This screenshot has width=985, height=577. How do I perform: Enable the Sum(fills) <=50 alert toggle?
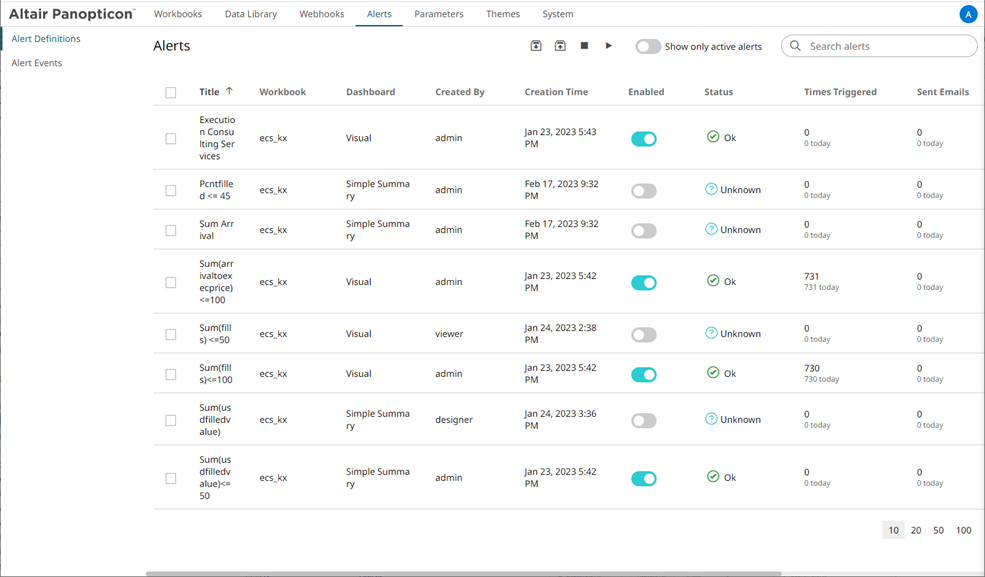[644, 335]
